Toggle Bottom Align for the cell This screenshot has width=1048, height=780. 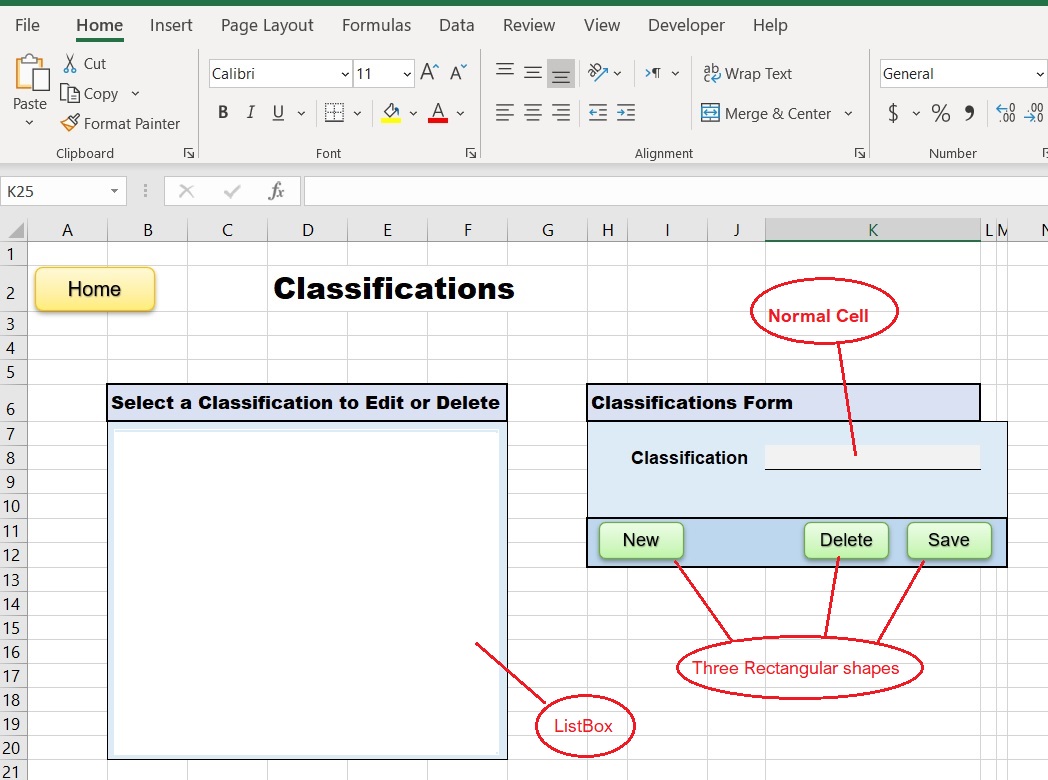[x=561, y=74]
